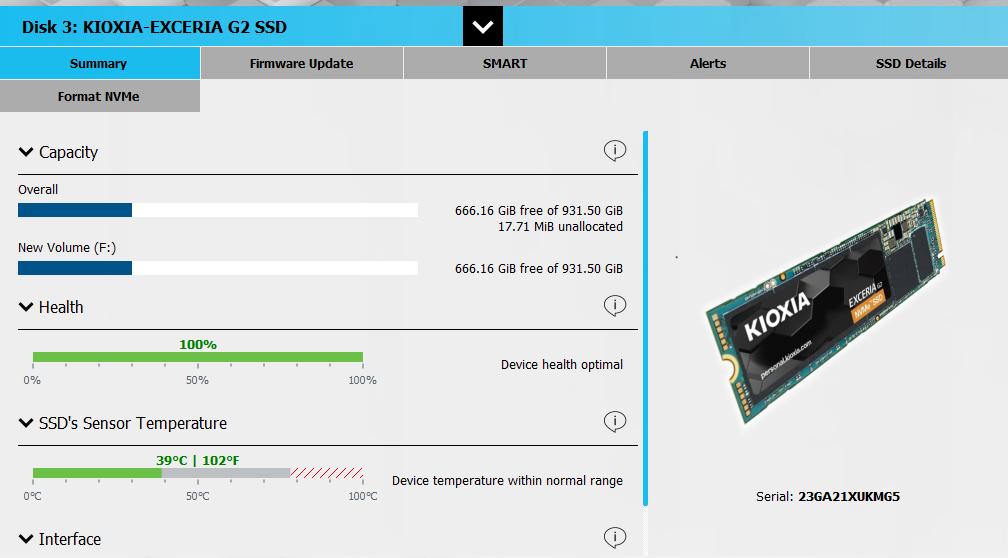The image size is (1008, 558).
Task: Click the temperature gauge bar
Action: click(198, 472)
